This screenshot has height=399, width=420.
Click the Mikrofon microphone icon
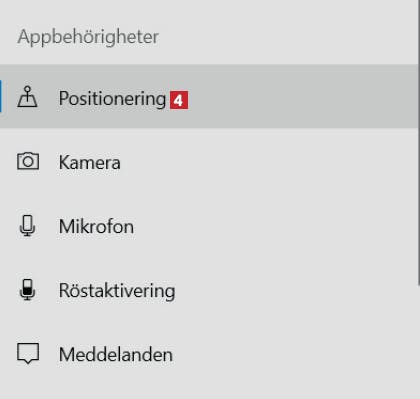click(27, 226)
